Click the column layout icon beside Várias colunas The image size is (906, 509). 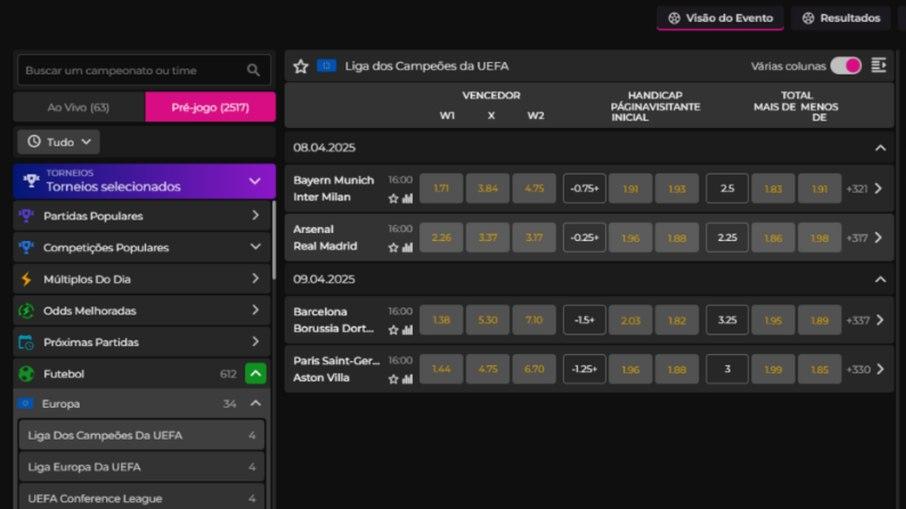(879, 66)
